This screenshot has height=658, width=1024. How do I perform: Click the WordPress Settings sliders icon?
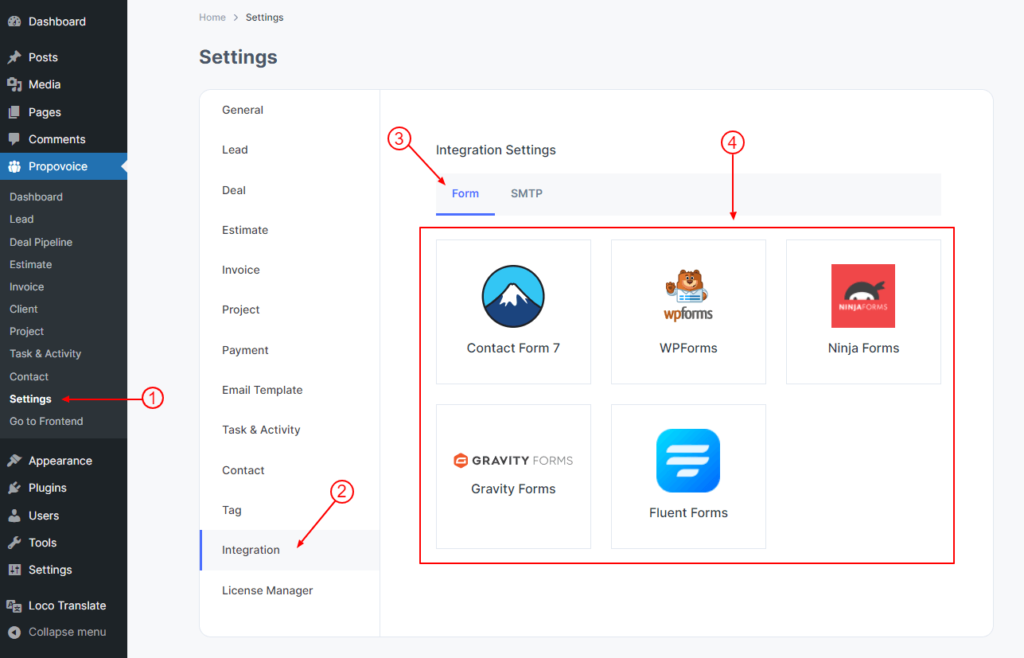pos(14,570)
